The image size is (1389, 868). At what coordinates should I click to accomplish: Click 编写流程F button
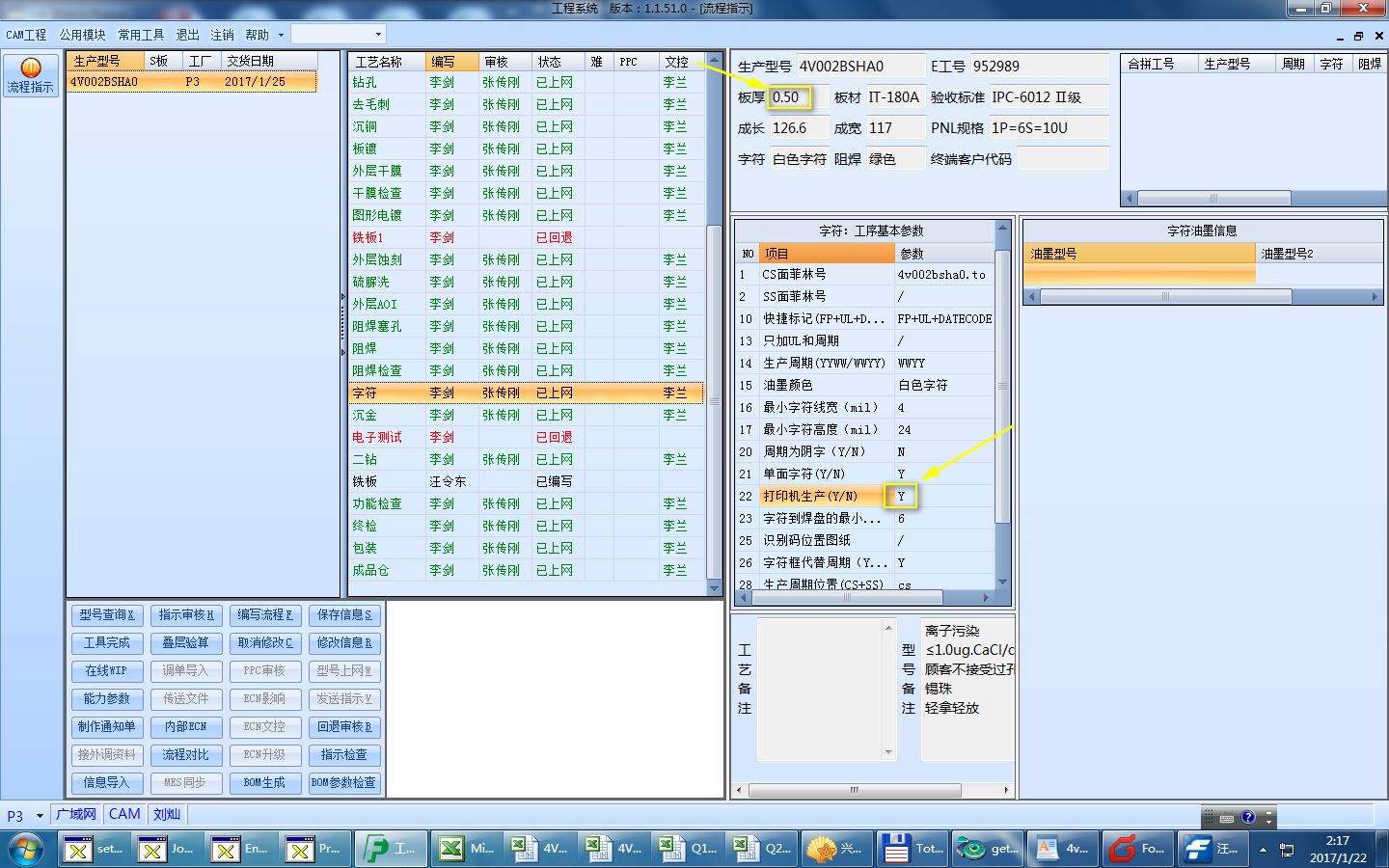click(x=265, y=615)
